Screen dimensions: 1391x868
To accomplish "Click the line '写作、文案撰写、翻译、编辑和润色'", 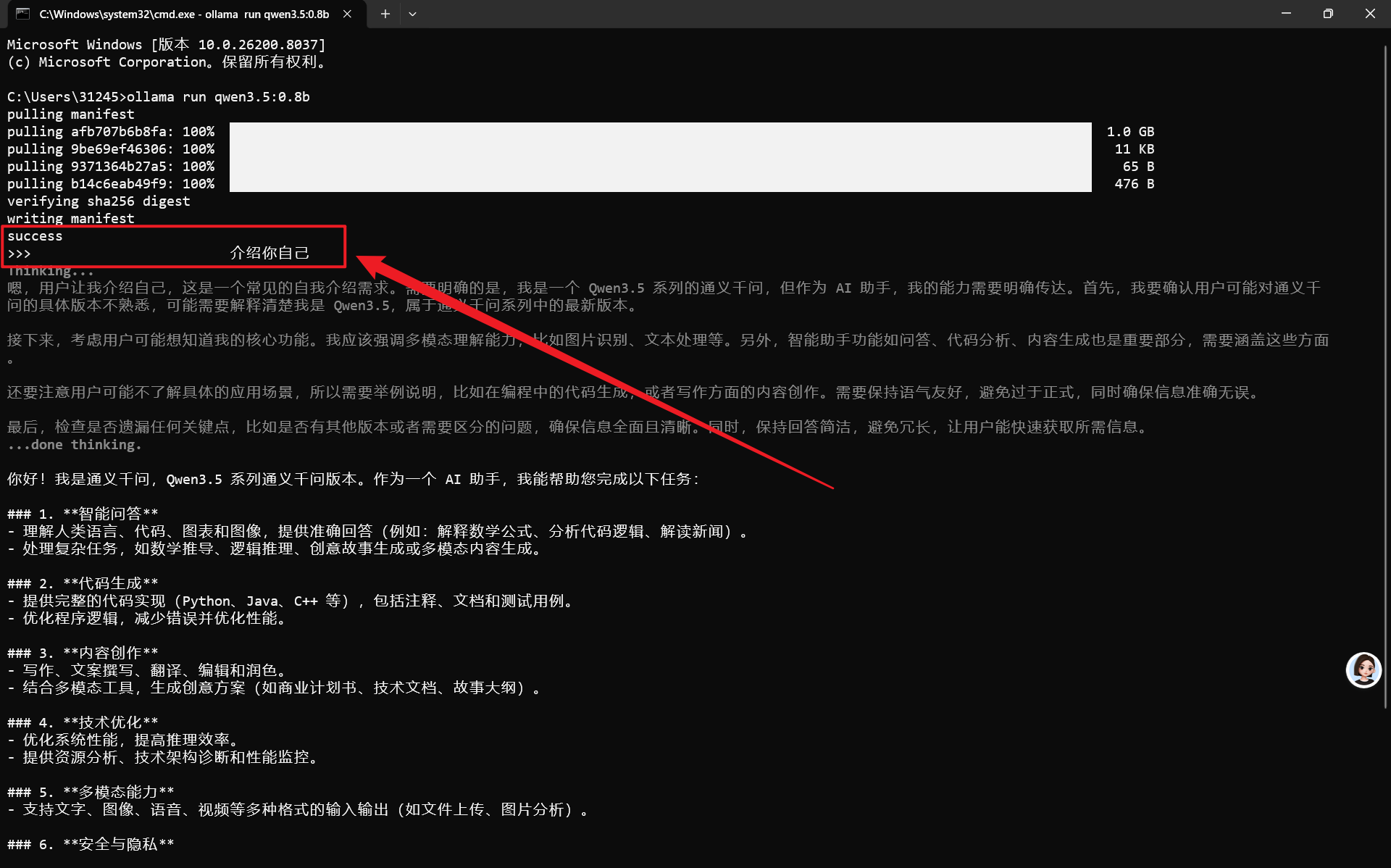I will [148, 670].
